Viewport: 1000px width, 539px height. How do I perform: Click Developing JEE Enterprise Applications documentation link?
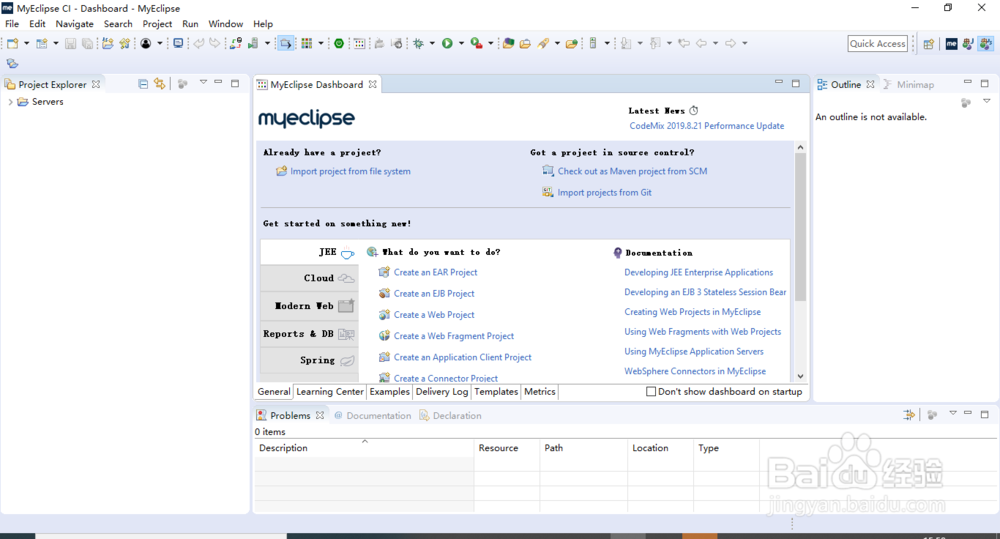tap(698, 272)
